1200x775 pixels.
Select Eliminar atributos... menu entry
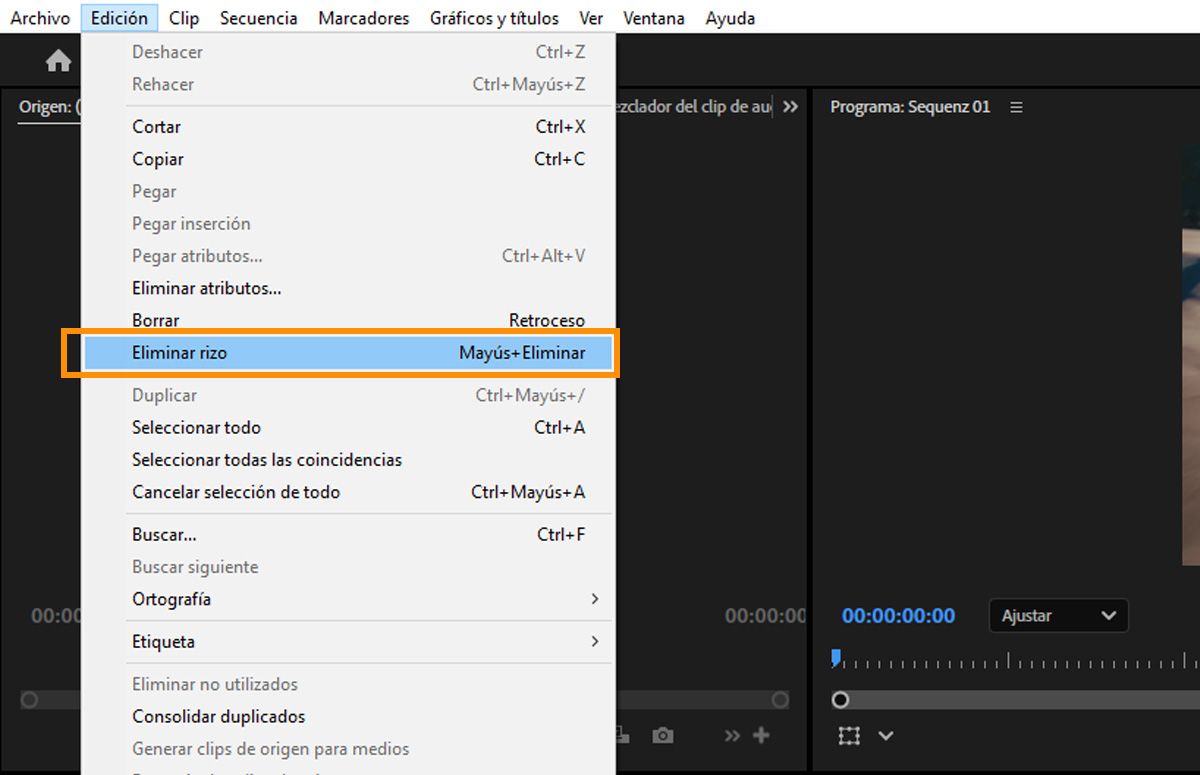[347, 288]
